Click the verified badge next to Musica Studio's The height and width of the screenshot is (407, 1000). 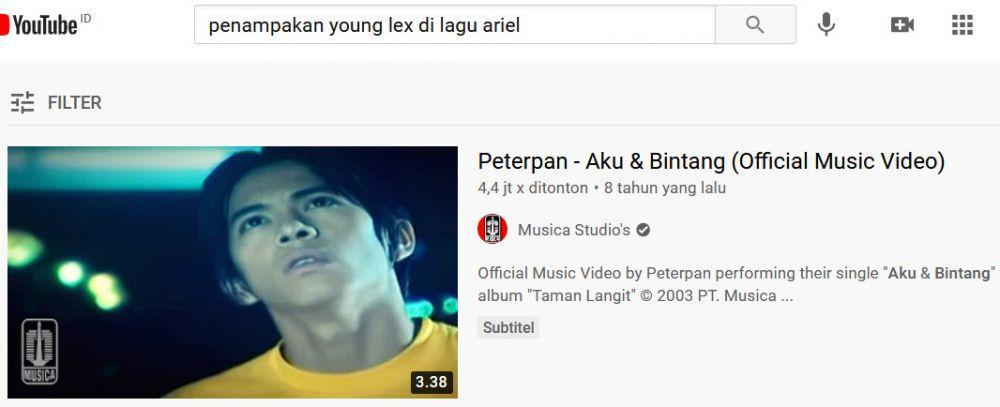point(643,230)
